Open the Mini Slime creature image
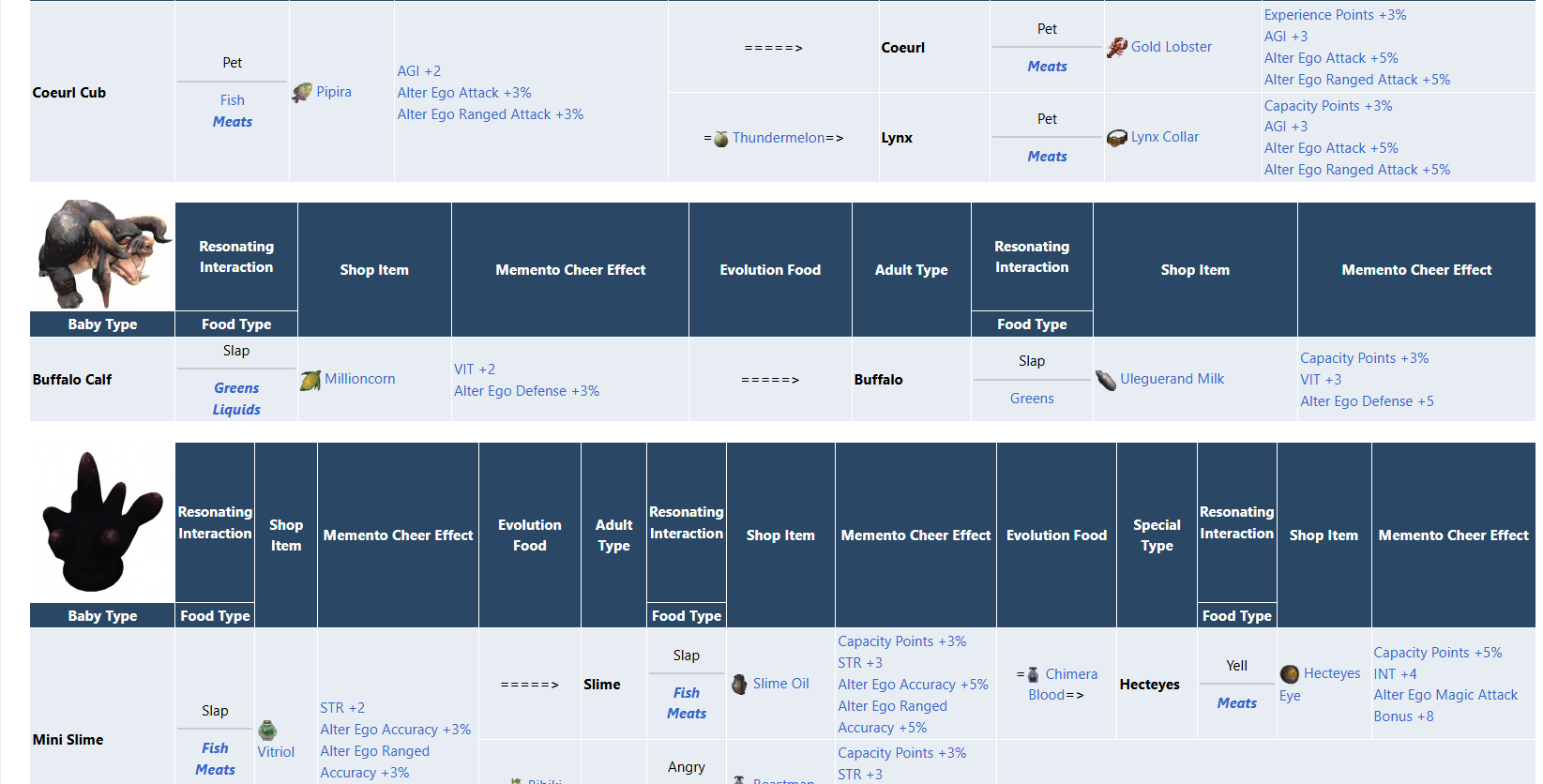Image resolution: width=1543 pixels, height=784 pixels. pos(103,521)
